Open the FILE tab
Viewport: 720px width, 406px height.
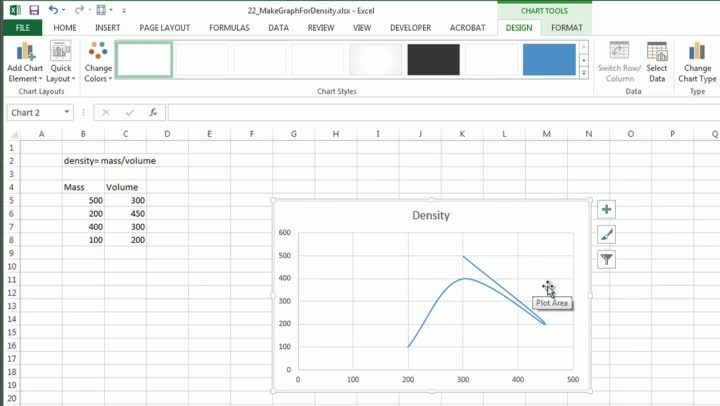pyautogui.click(x=22, y=28)
